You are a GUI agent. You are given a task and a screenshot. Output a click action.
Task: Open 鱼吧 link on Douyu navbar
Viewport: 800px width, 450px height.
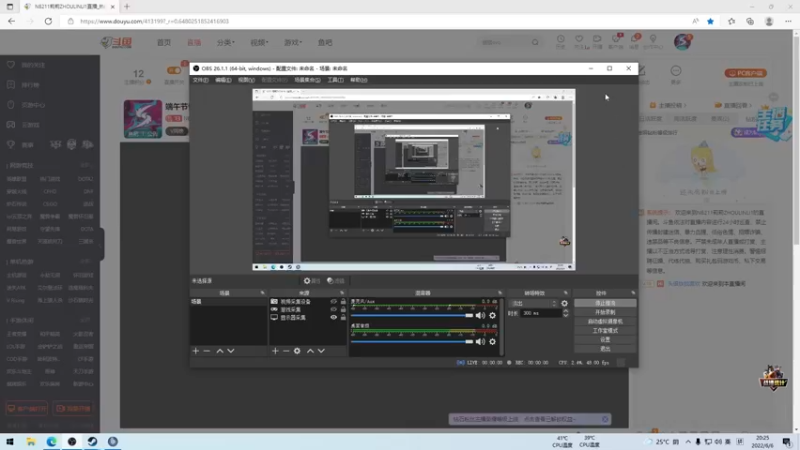[x=325, y=42]
